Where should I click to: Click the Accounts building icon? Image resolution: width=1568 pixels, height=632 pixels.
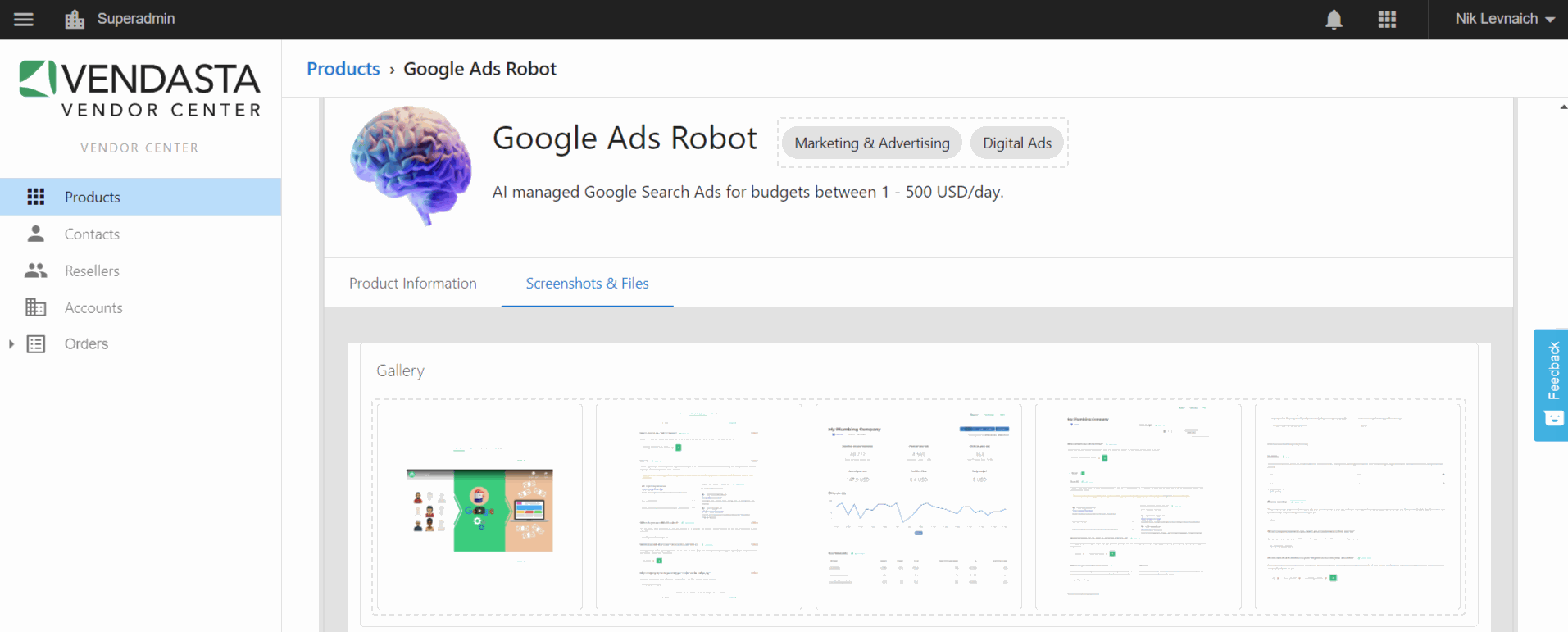[36, 307]
